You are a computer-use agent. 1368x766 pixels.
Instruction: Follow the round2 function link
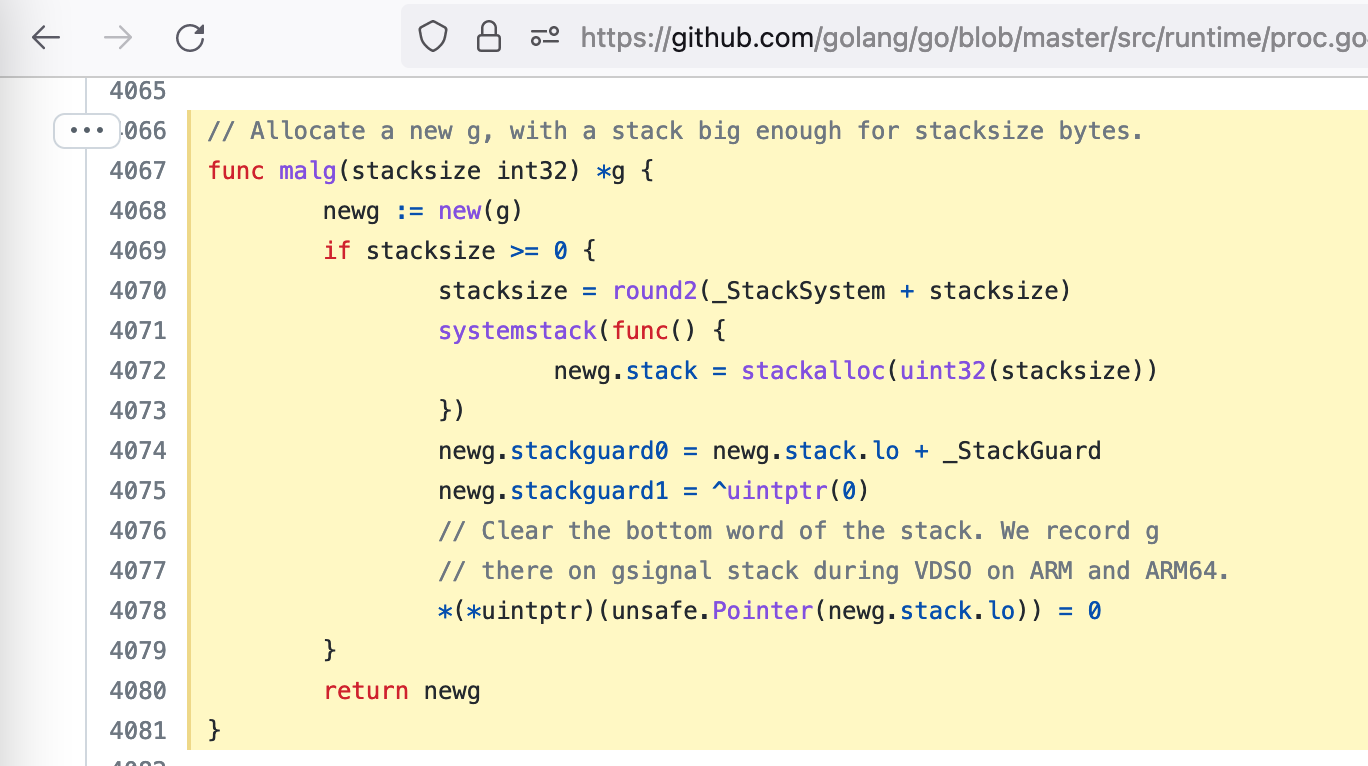point(653,290)
